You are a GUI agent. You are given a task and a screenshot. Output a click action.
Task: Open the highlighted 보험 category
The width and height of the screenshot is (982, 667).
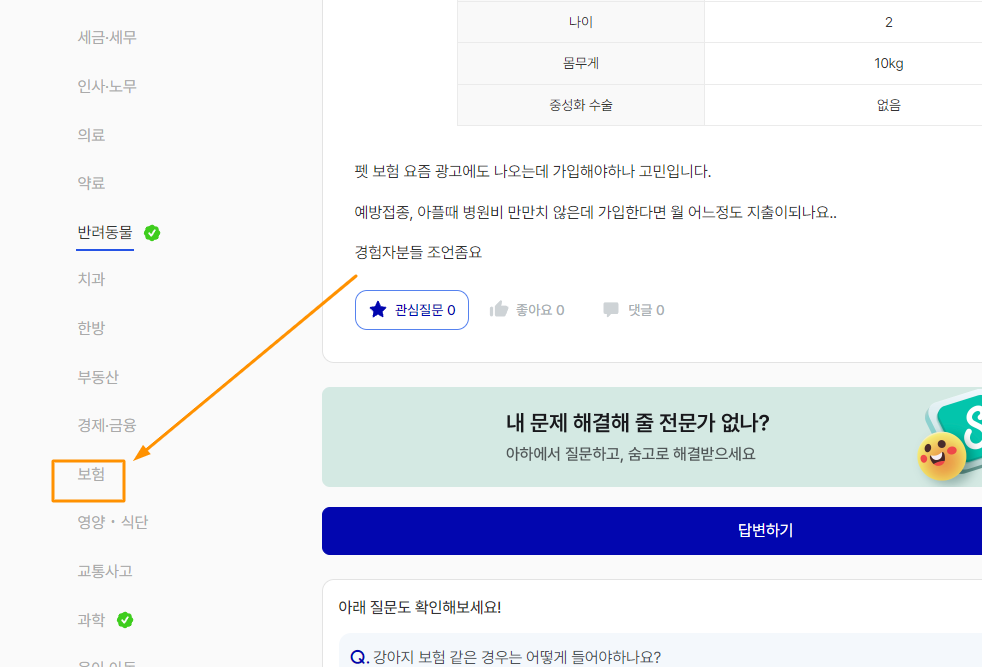[91, 474]
